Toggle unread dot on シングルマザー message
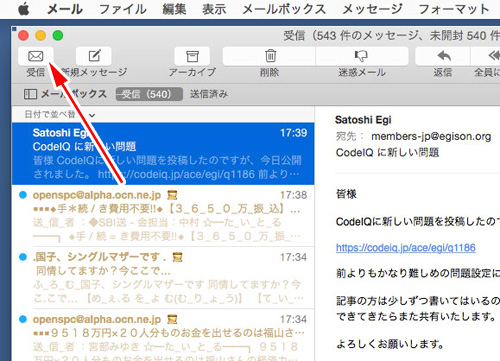The image size is (500, 361). pyautogui.click(x=23, y=257)
